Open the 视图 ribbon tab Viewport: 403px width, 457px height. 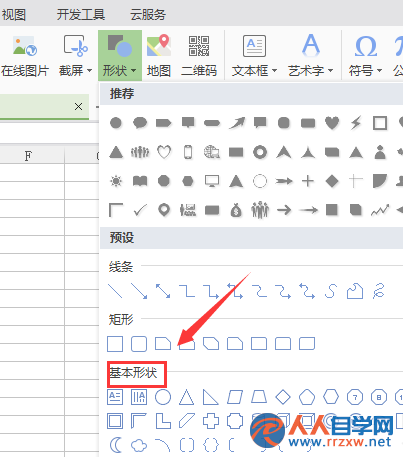coord(14,15)
